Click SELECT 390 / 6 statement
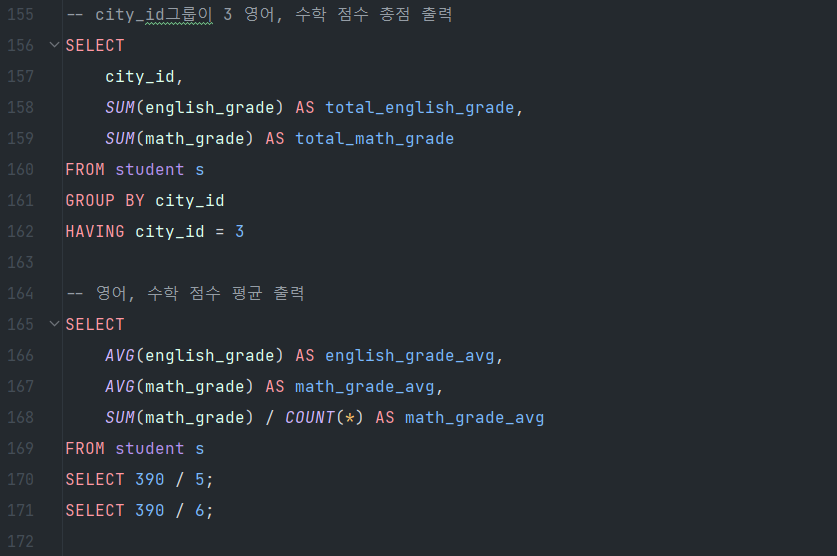 139,511
